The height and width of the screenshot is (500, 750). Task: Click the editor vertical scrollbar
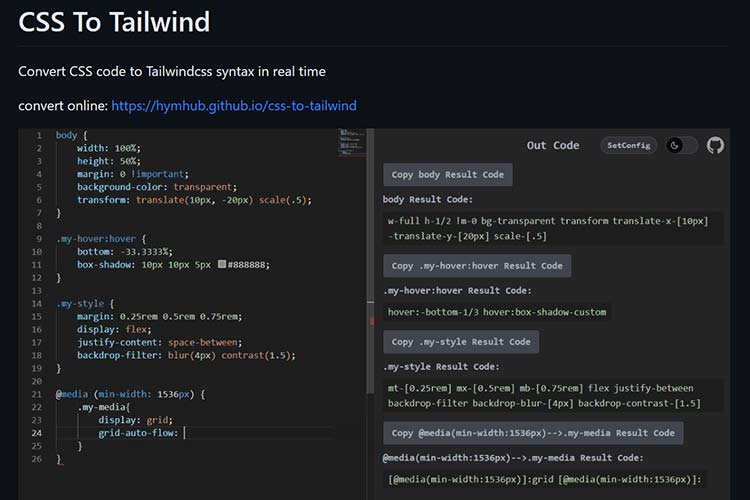[x=371, y=261]
